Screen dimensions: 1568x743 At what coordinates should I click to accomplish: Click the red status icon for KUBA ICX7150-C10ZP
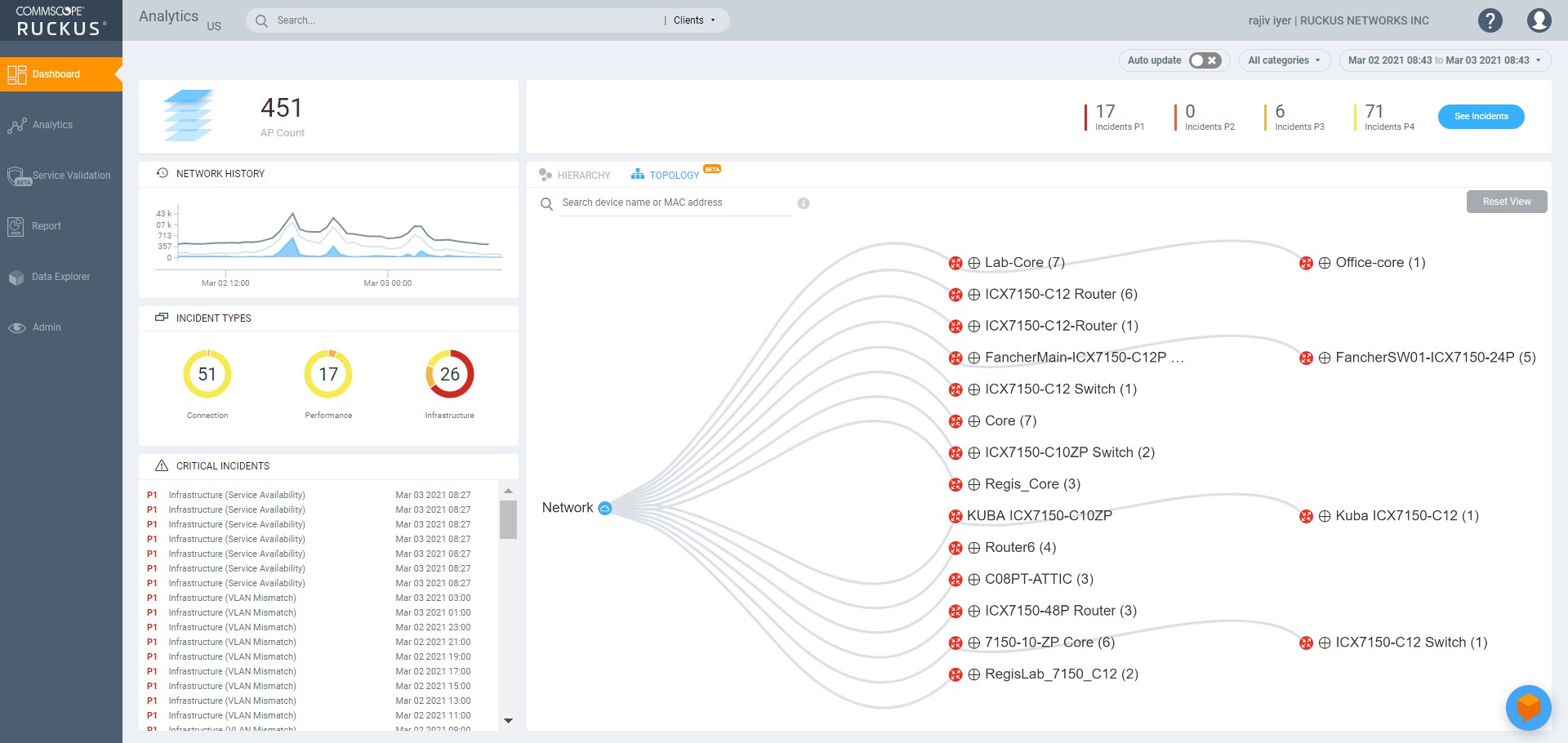coord(955,516)
